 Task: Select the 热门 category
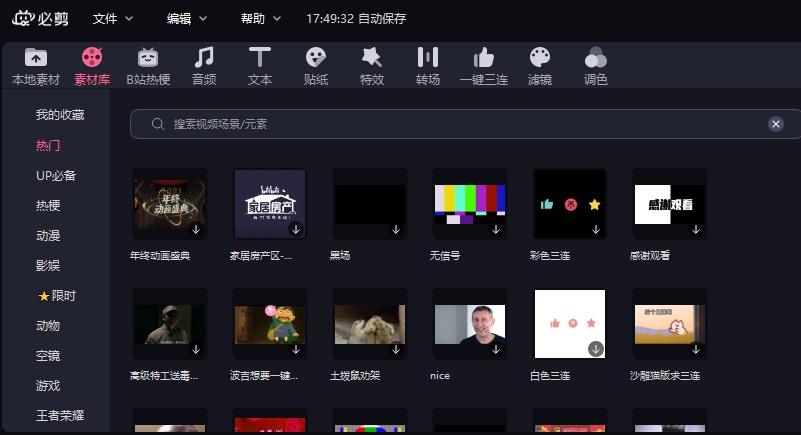48,146
